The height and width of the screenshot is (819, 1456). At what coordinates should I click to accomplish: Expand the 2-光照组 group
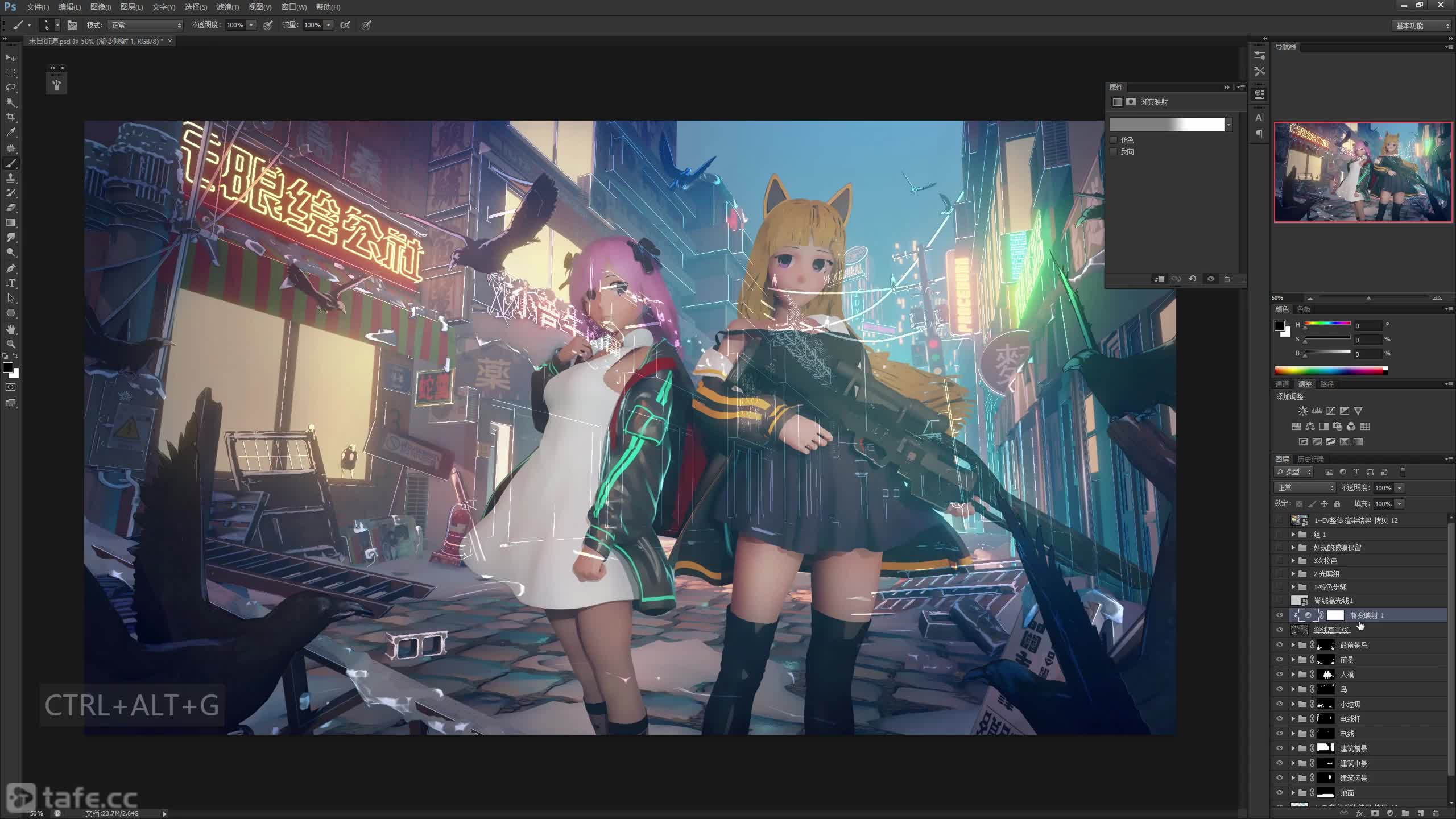tap(1293, 574)
